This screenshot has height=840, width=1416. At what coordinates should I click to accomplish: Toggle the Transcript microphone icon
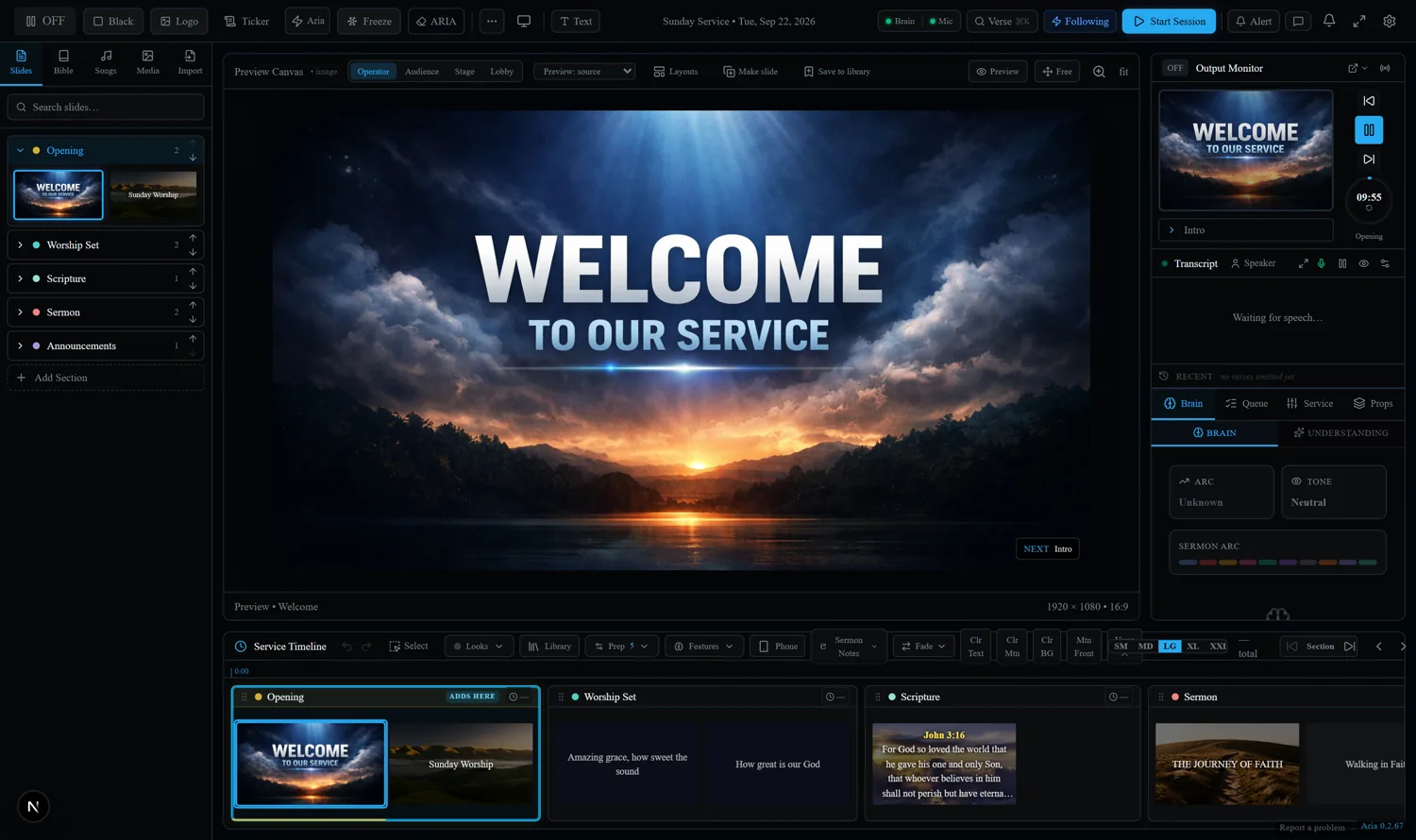1321,263
